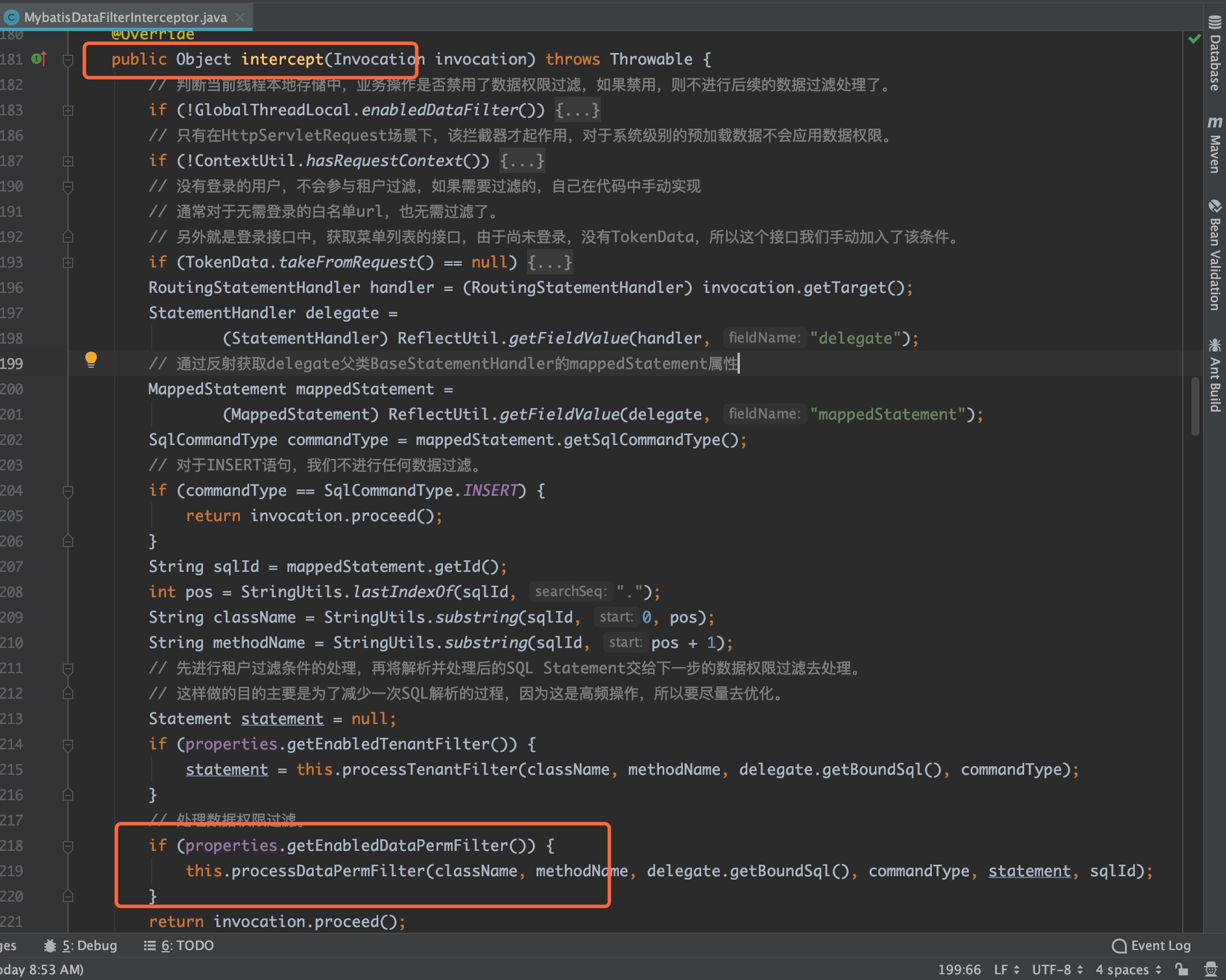1226x980 pixels.
Task: Click getFieldValue call on line 198
Action: pos(568,338)
